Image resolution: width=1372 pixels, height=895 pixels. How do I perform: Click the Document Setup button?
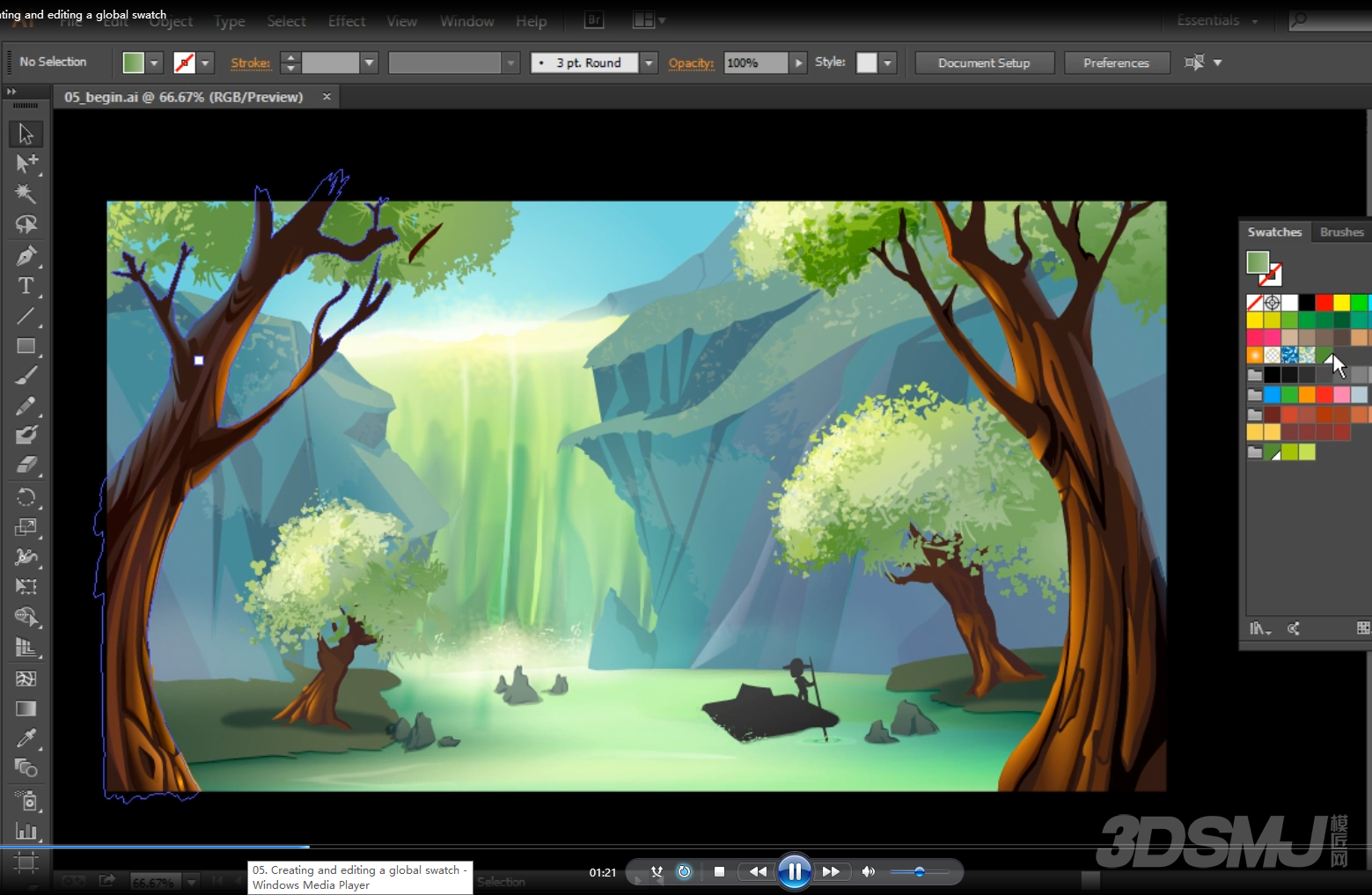[x=984, y=62]
